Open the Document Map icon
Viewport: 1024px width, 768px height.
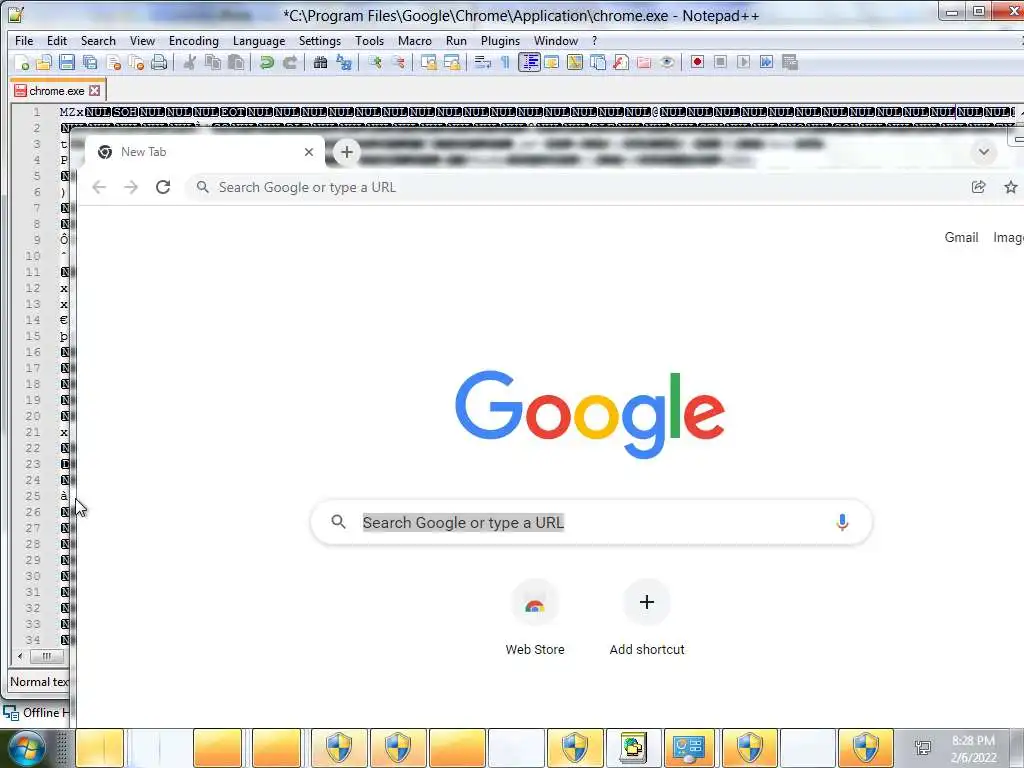click(x=575, y=62)
